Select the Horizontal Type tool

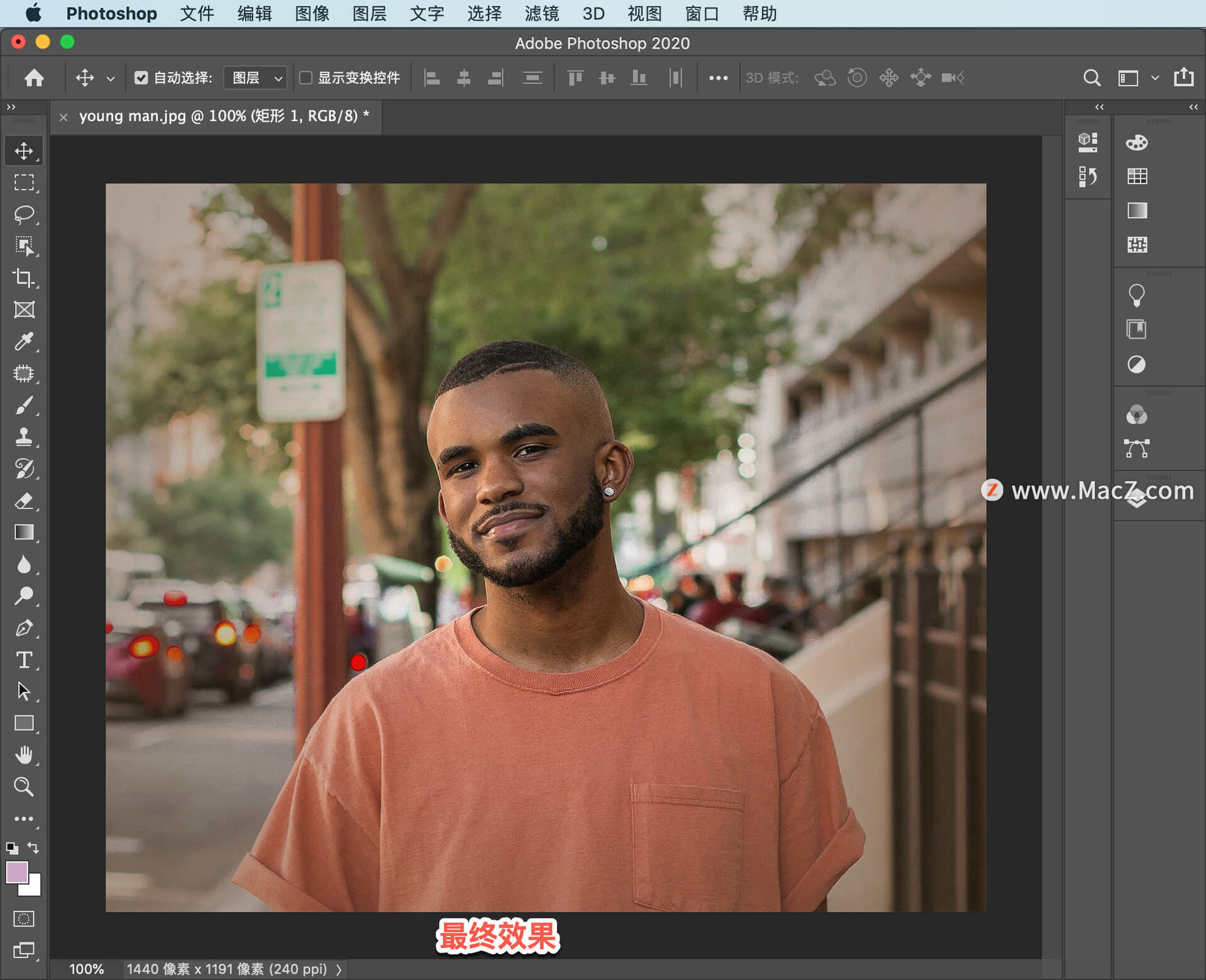click(x=24, y=660)
